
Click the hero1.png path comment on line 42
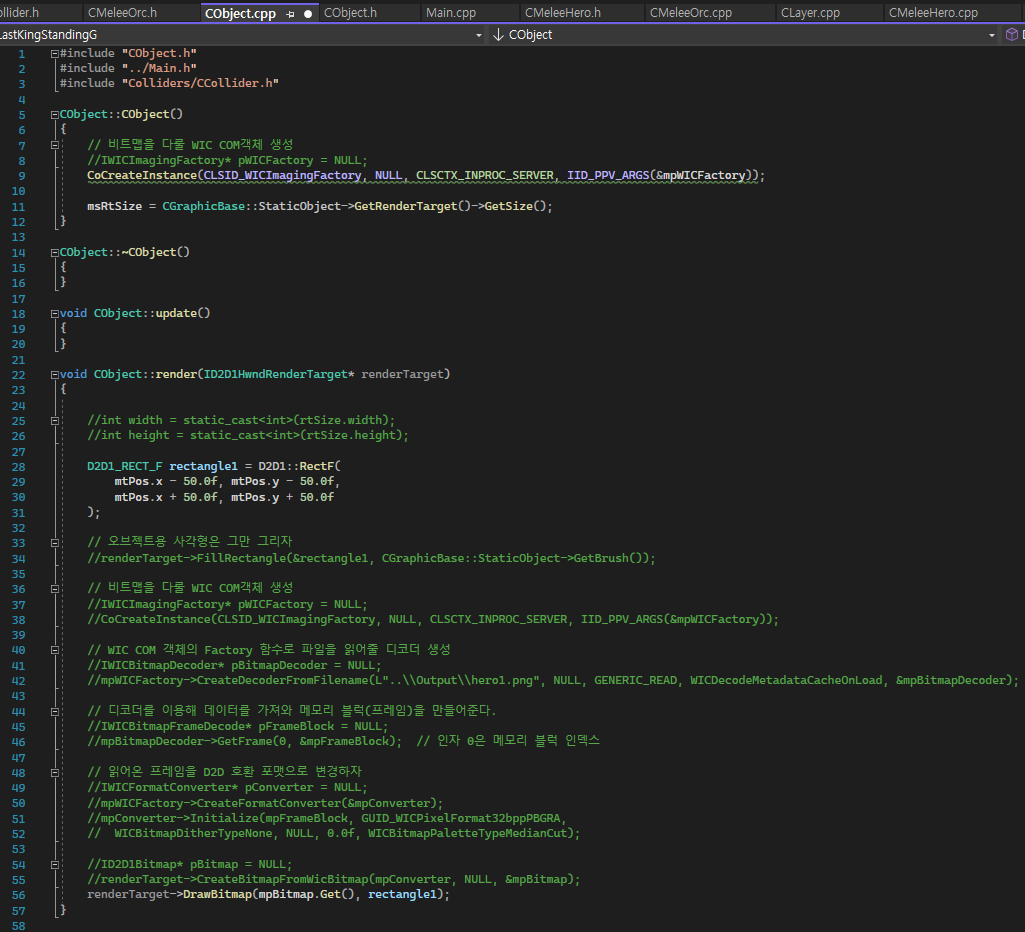point(461,680)
